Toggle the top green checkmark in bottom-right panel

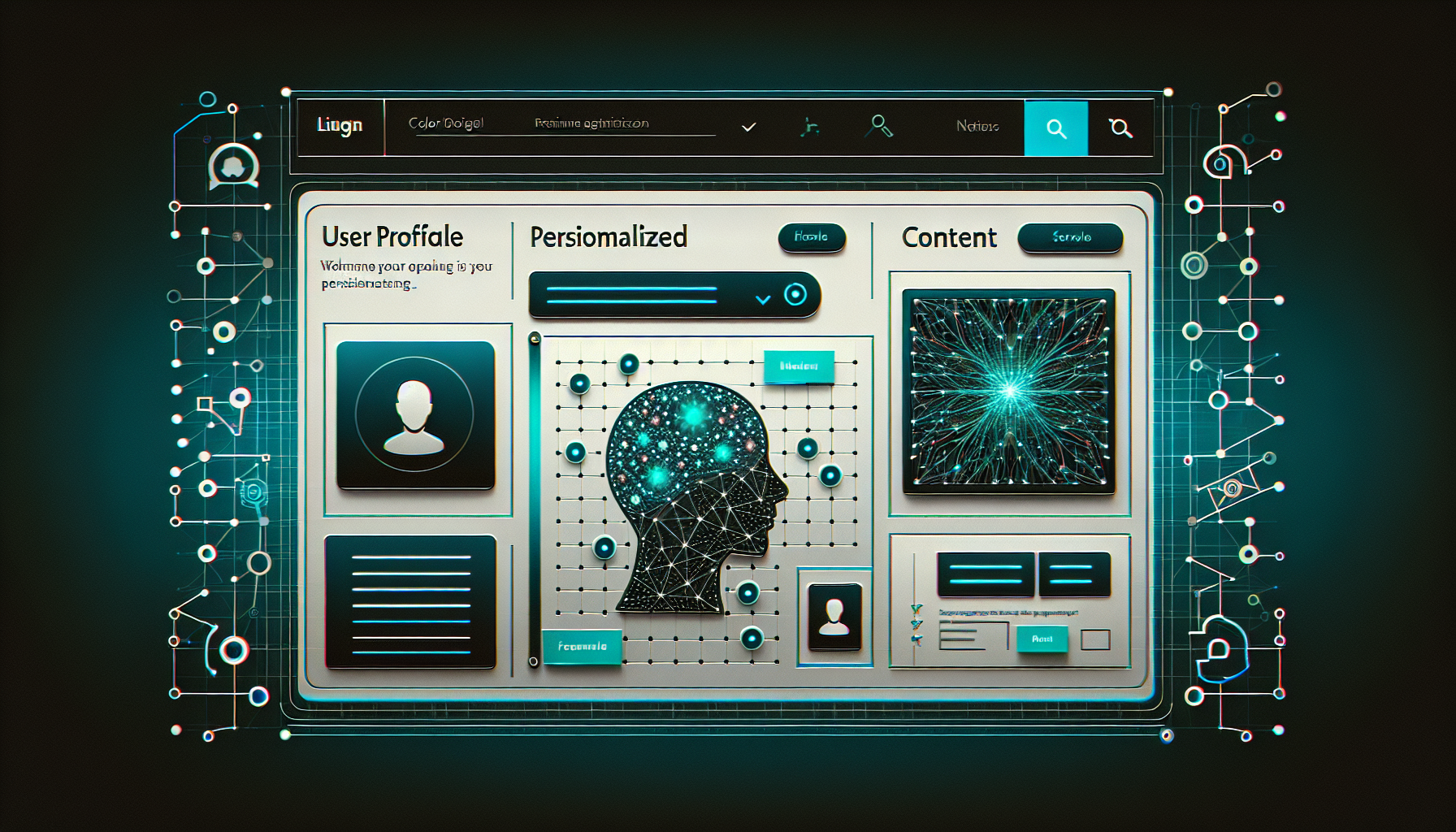[917, 609]
